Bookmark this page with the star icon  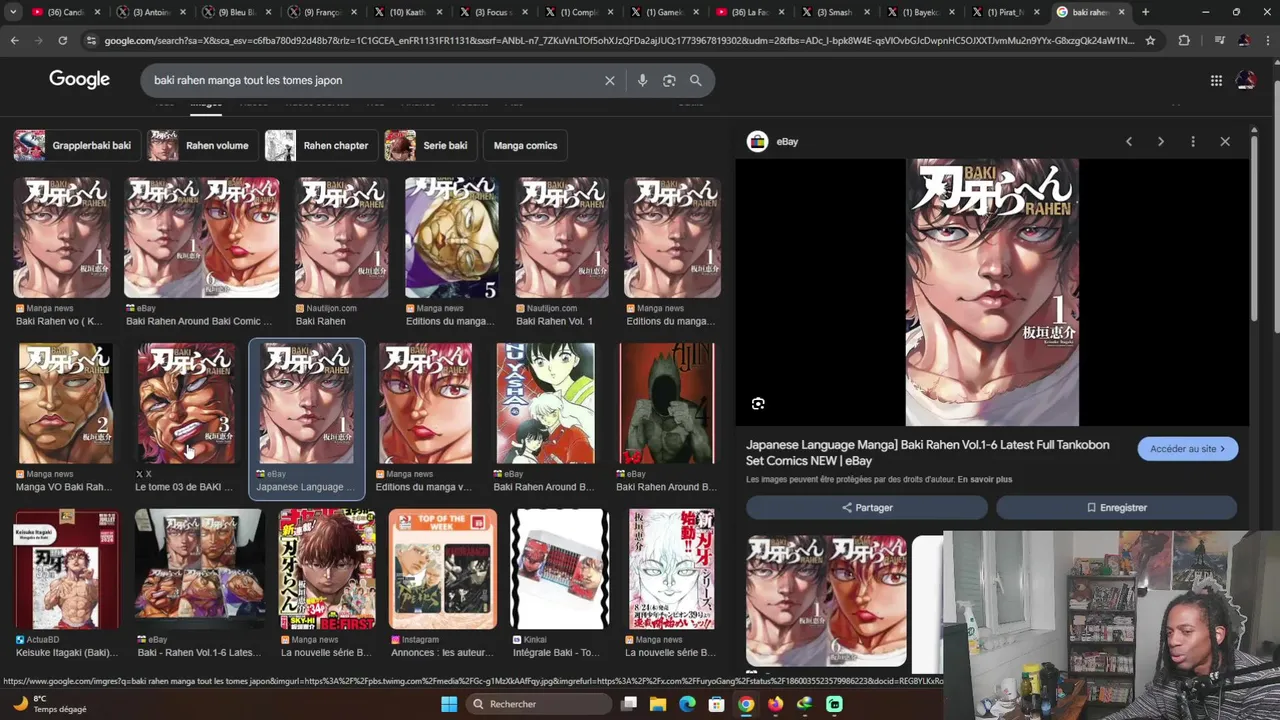[x=1150, y=40]
